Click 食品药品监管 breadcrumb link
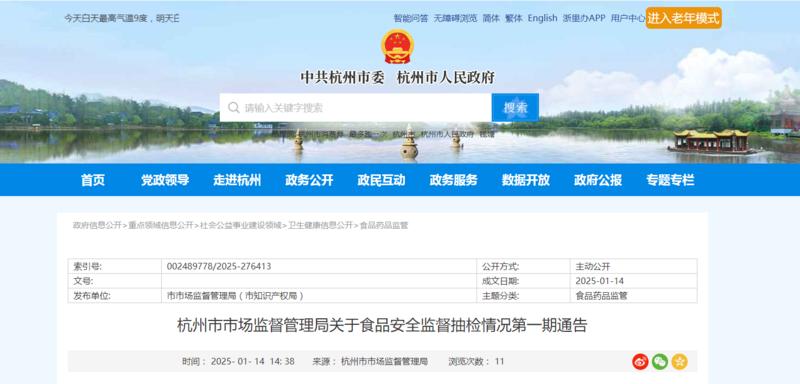This screenshot has width=800, height=384. pyautogui.click(x=384, y=225)
